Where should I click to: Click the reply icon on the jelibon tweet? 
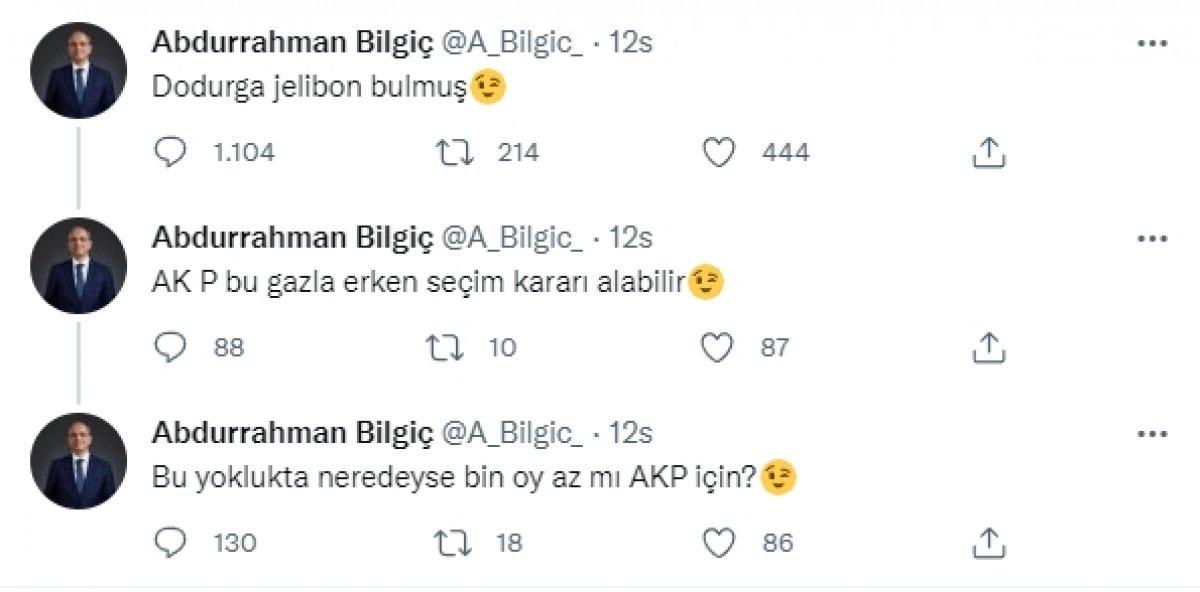point(171,153)
